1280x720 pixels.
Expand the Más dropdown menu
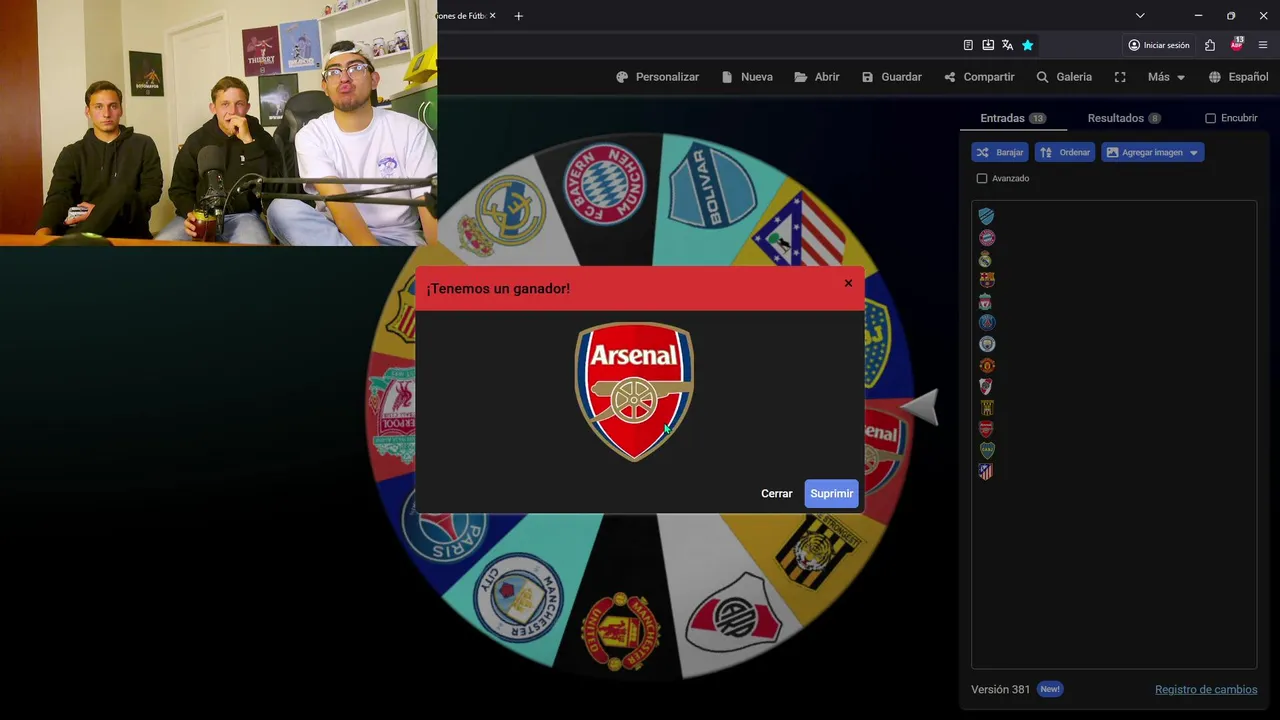[x=1166, y=77]
